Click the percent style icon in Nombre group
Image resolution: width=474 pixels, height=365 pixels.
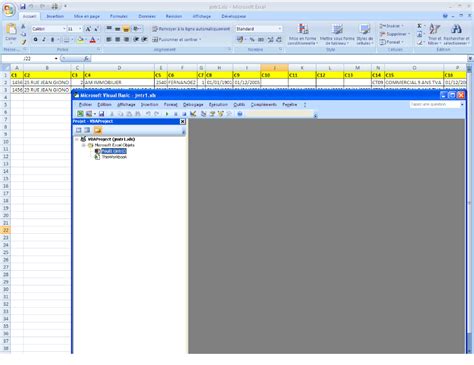coord(252,40)
